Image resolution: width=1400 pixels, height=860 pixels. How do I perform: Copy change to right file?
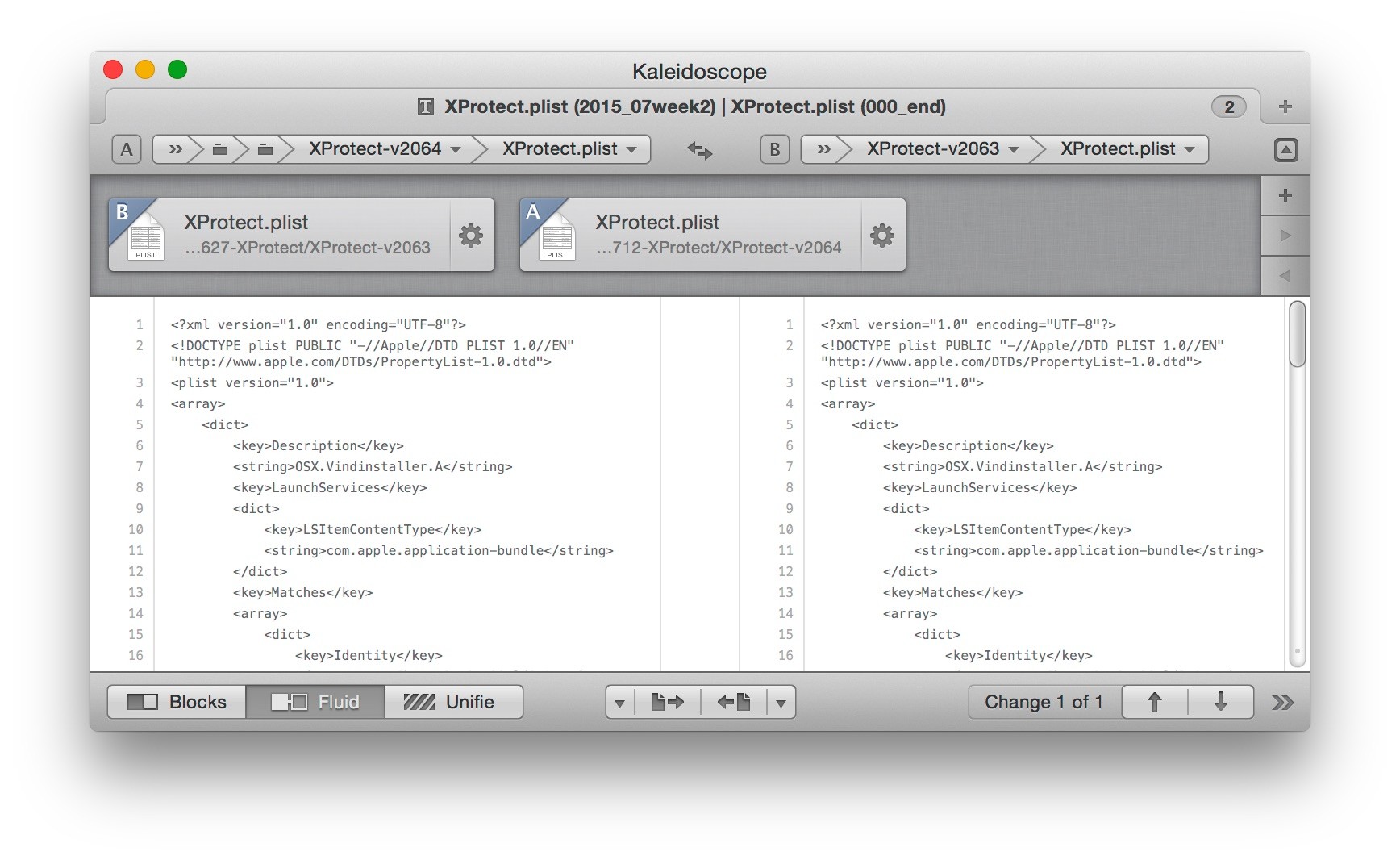668,703
